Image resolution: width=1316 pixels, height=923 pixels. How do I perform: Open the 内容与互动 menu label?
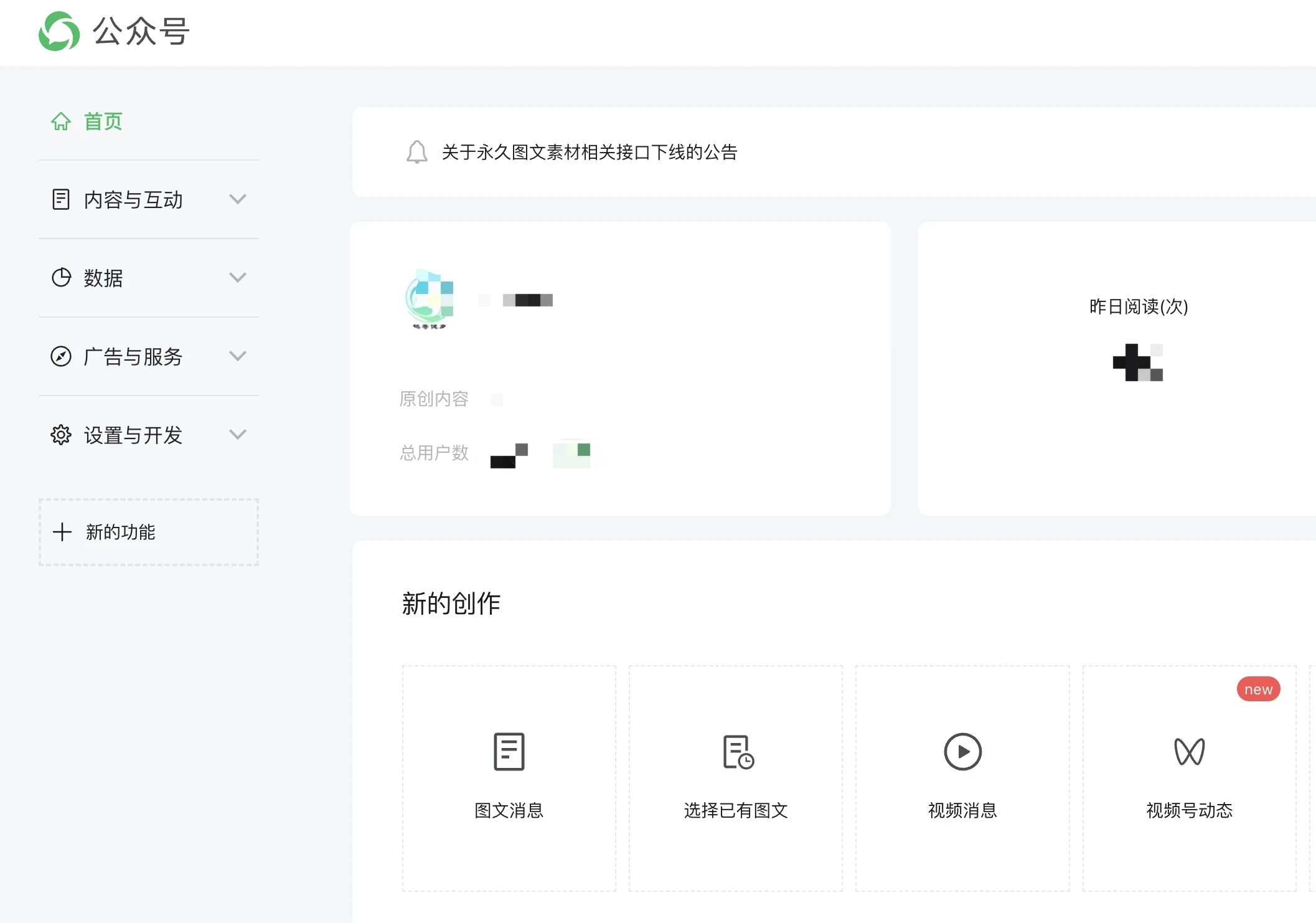pyautogui.click(x=133, y=199)
